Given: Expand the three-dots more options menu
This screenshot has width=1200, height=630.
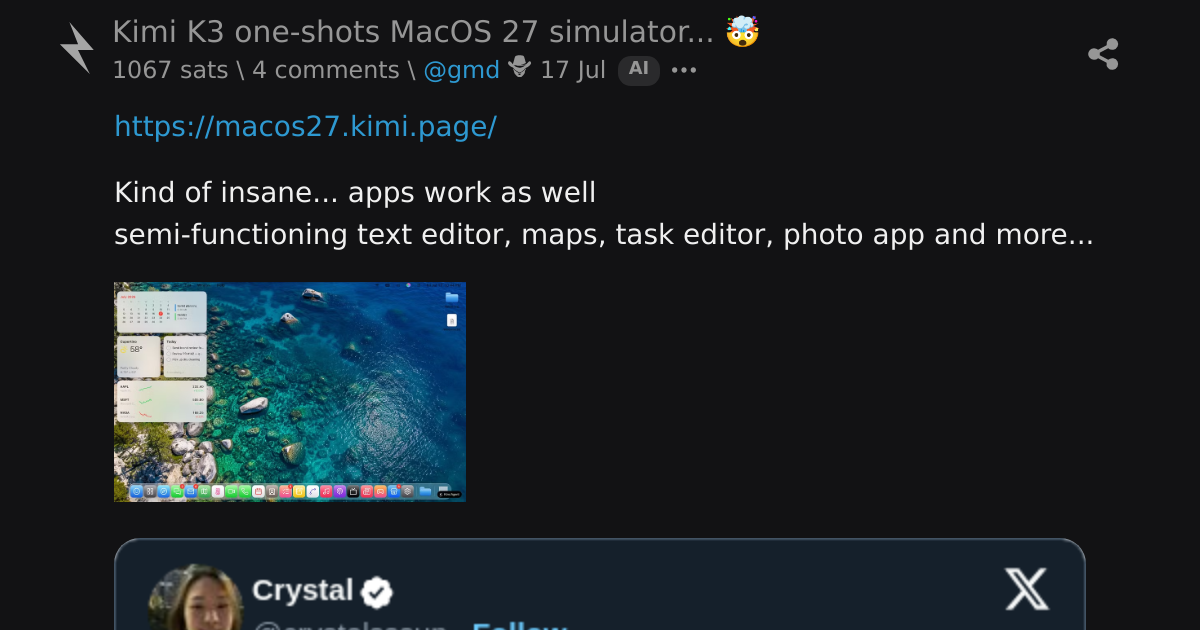Looking at the screenshot, I should [684, 70].
